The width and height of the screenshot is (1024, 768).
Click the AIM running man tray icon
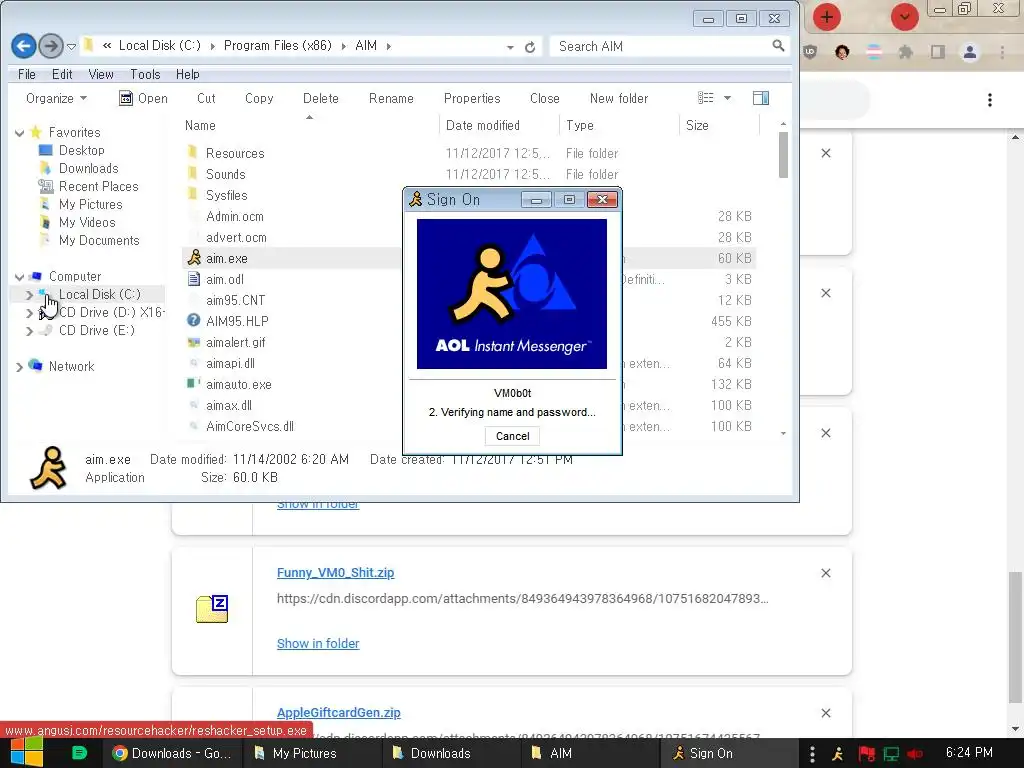[x=838, y=754]
